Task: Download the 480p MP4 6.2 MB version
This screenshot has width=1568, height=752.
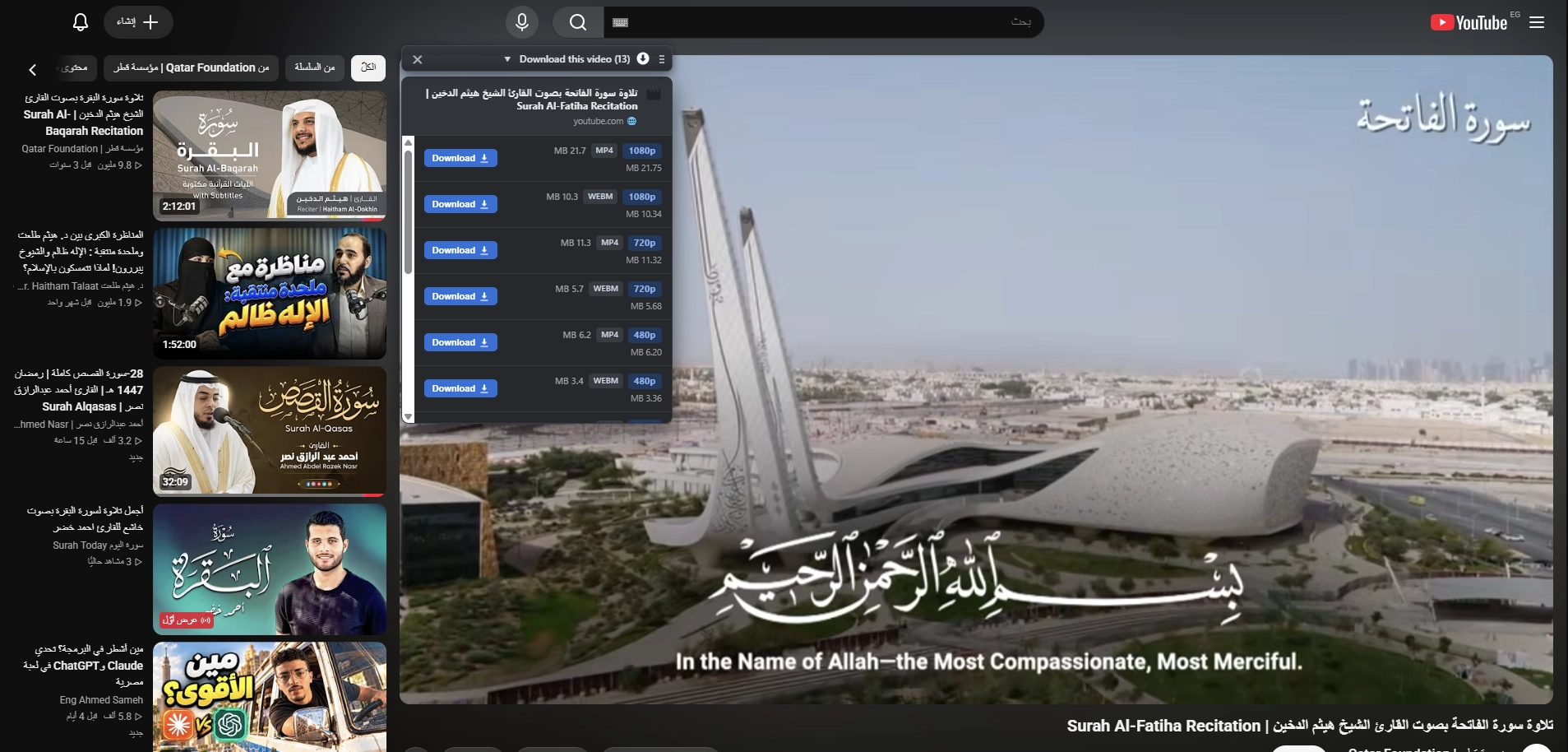Action: coord(460,342)
